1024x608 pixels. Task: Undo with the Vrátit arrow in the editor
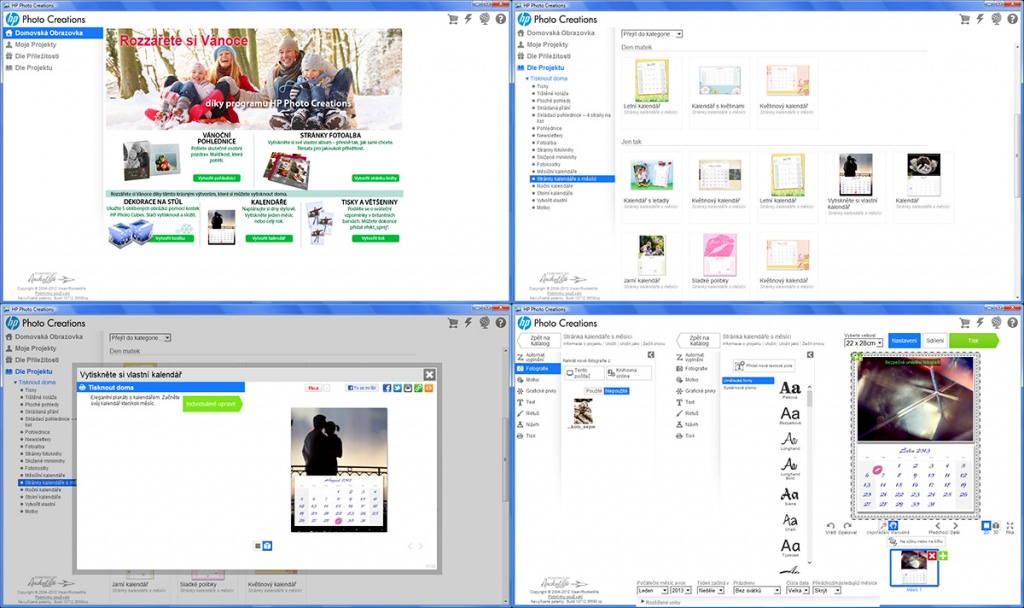coord(831,525)
